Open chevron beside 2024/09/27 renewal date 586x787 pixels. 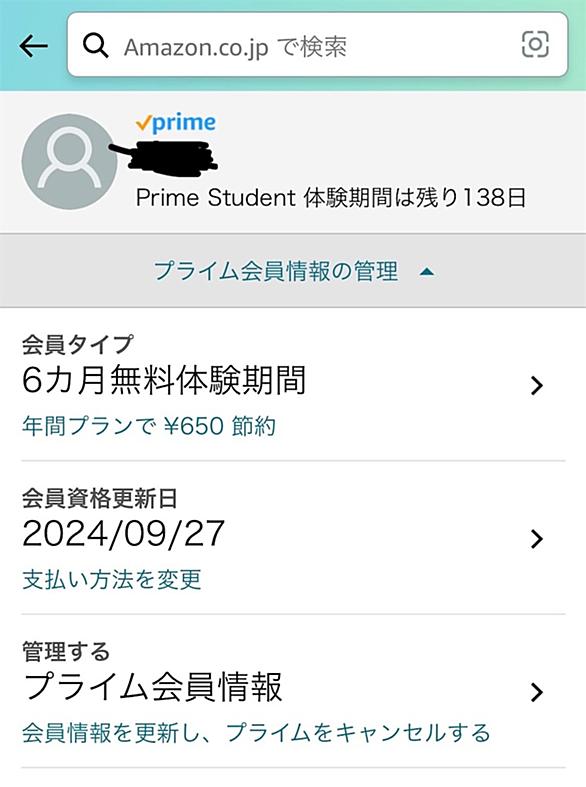(x=537, y=539)
